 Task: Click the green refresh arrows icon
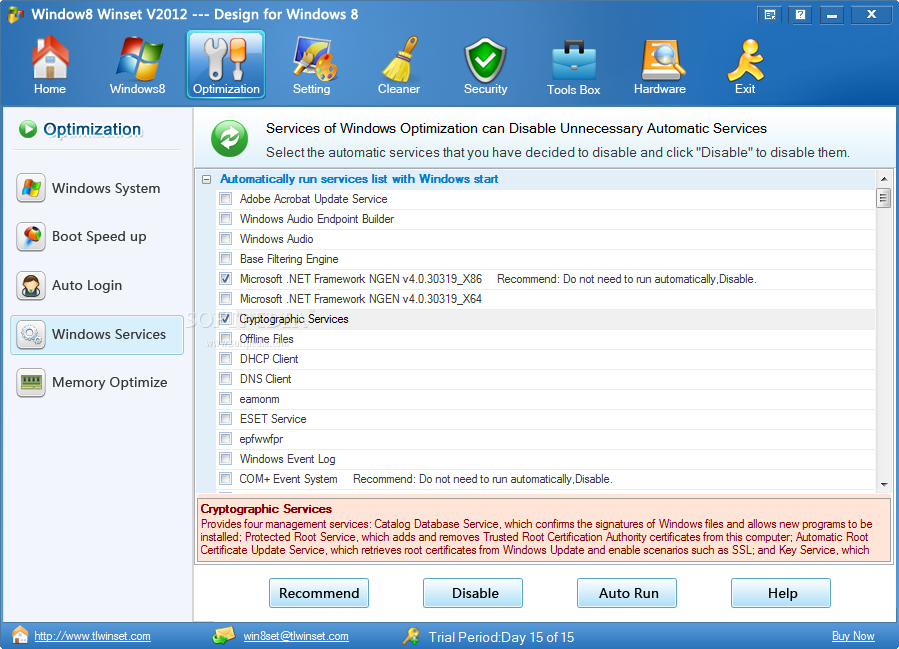pos(229,138)
